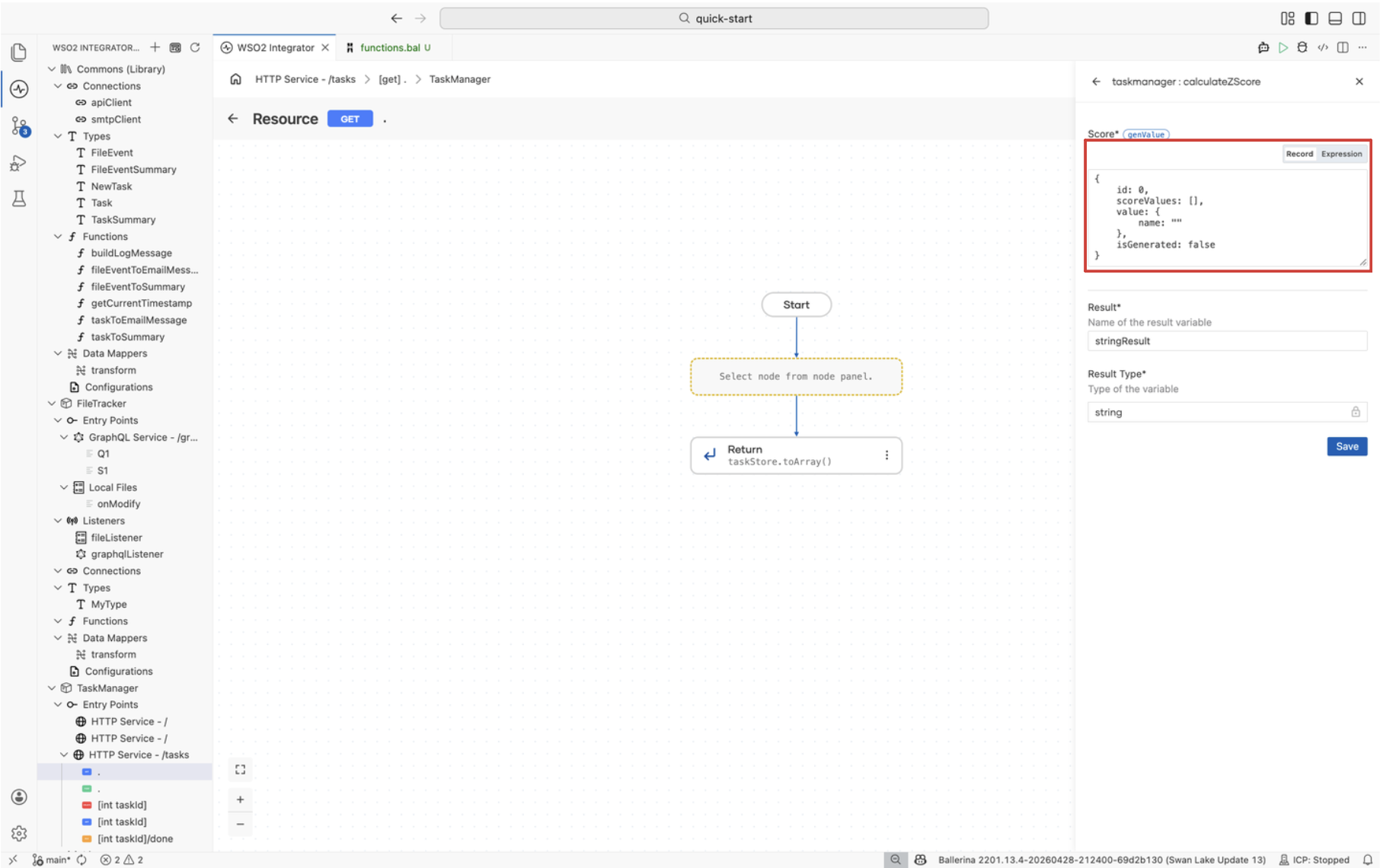Go back using the title bar arrow

[396, 18]
